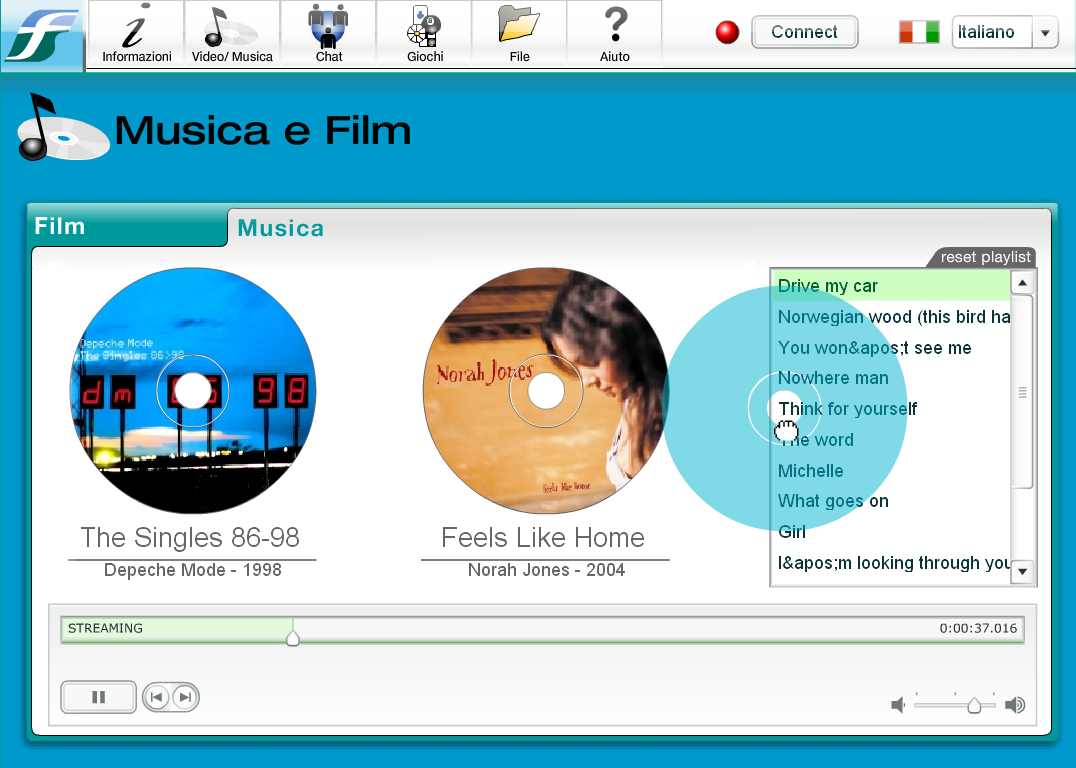This screenshot has height=768, width=1076.
Task: Select Girl track in playlist
Action: [x=891, y=532]
